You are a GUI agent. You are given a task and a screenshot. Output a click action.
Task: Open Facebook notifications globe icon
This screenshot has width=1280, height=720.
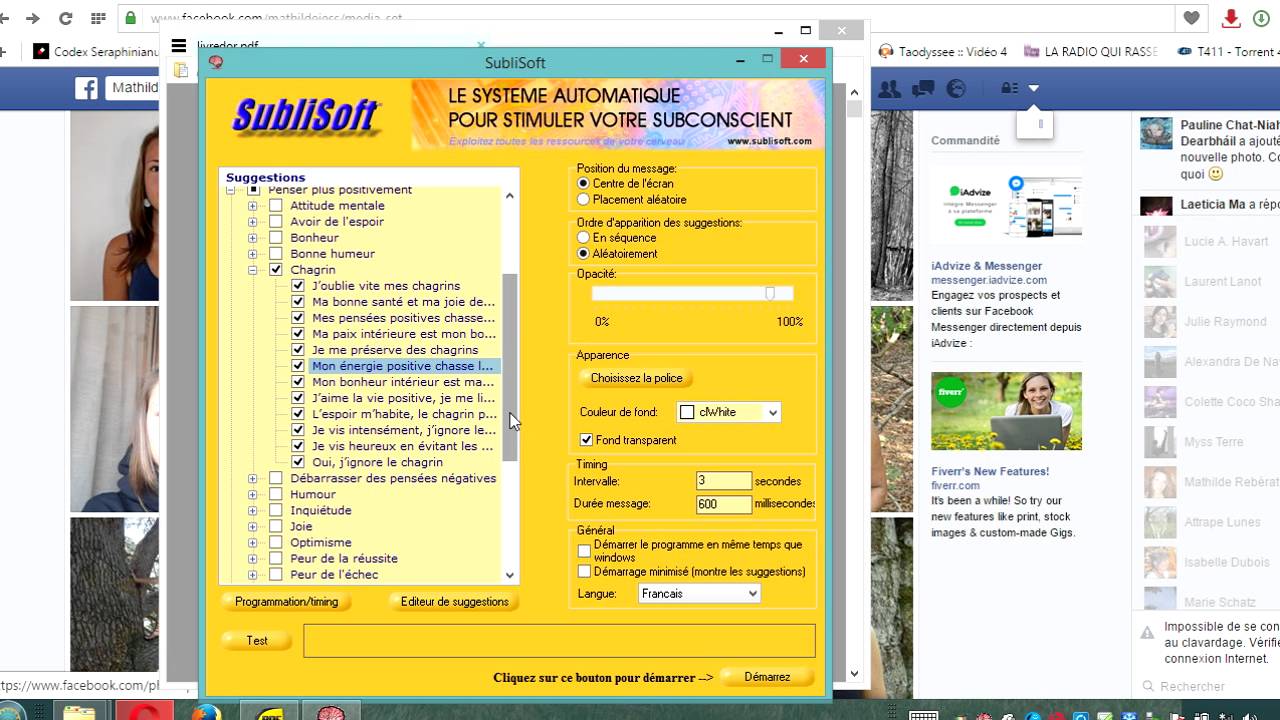tap(956, 88)
